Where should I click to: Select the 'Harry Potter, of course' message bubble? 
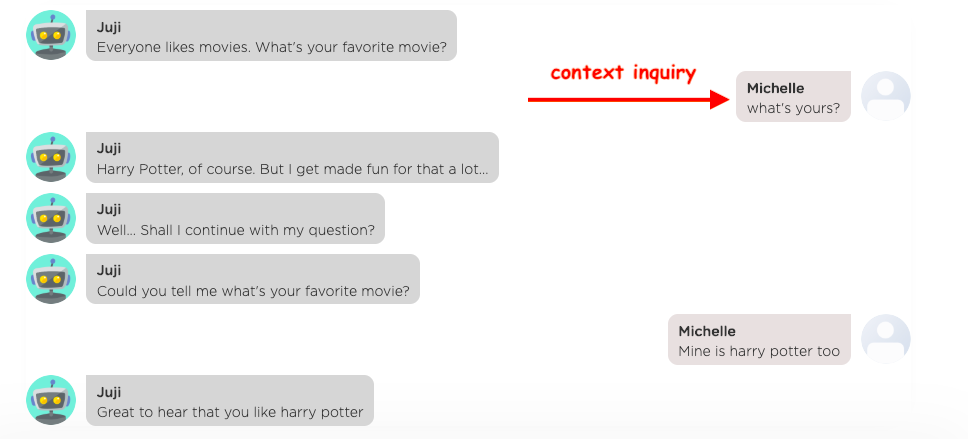(292, 157)
